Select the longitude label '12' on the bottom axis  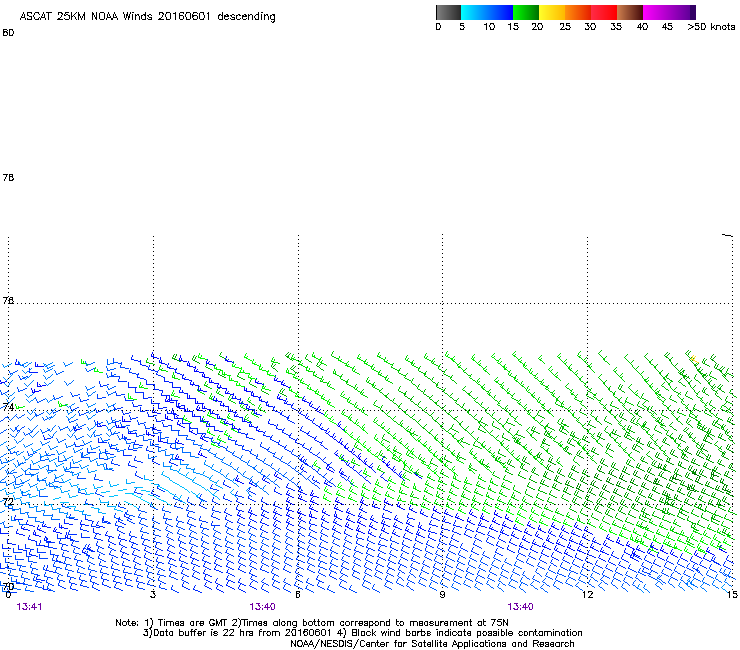click(x=587, y=595)
